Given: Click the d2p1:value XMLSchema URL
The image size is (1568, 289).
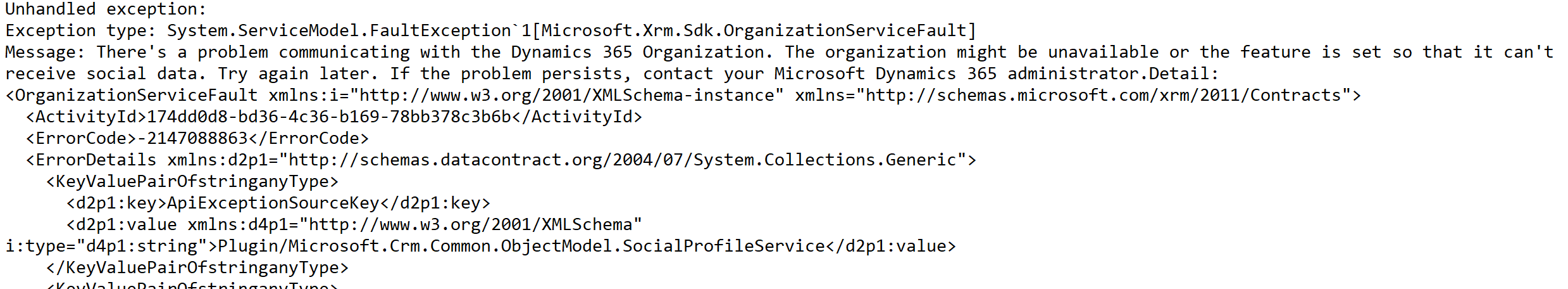Looking at the screenshot, I should tap(470, 224).
